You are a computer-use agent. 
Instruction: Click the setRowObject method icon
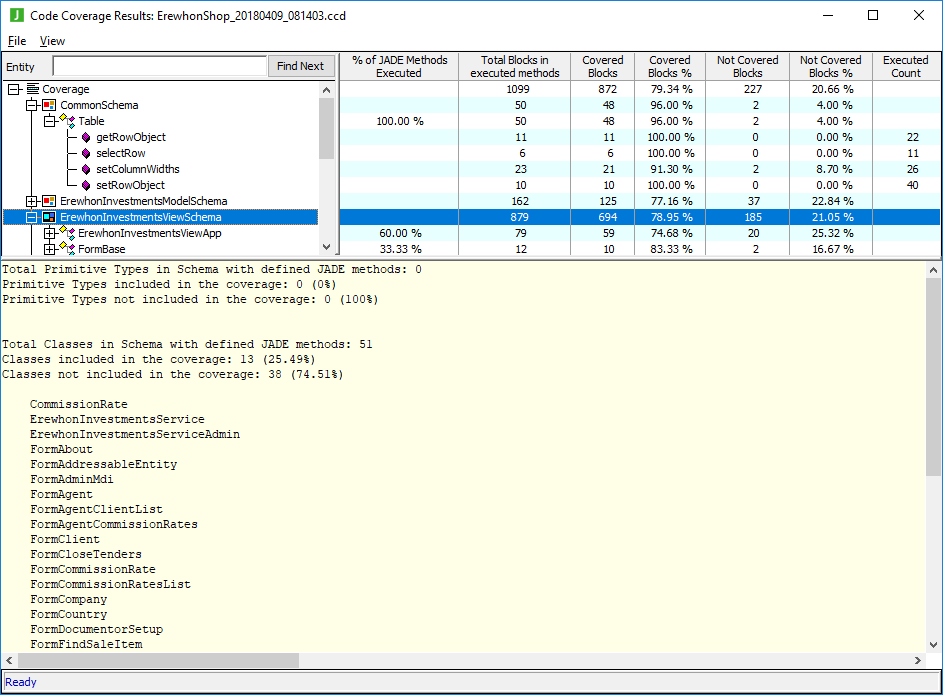click(x=86, y=185)
